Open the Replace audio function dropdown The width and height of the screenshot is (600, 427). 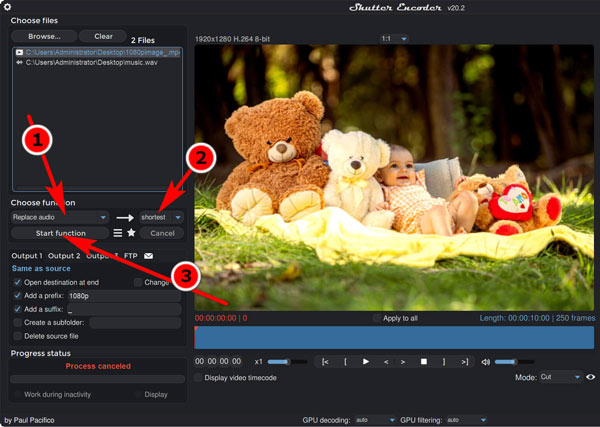60,217
